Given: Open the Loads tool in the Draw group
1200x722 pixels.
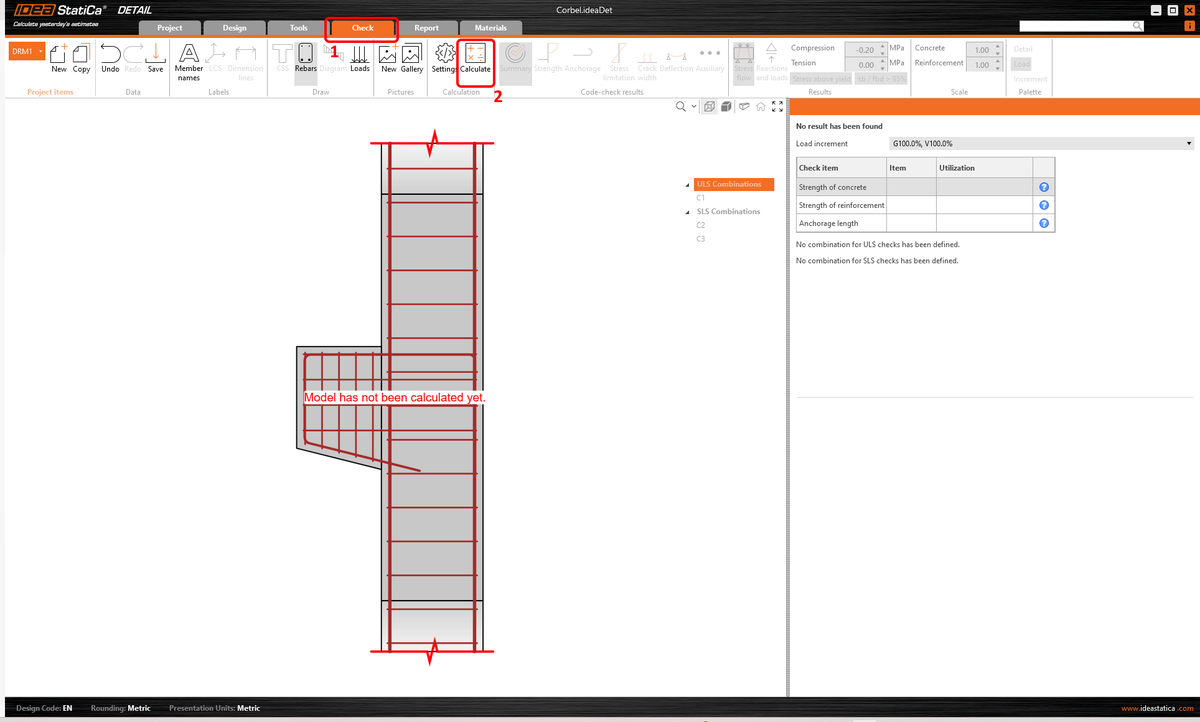Looking at the screenshot, I should [x=360, y=58].
